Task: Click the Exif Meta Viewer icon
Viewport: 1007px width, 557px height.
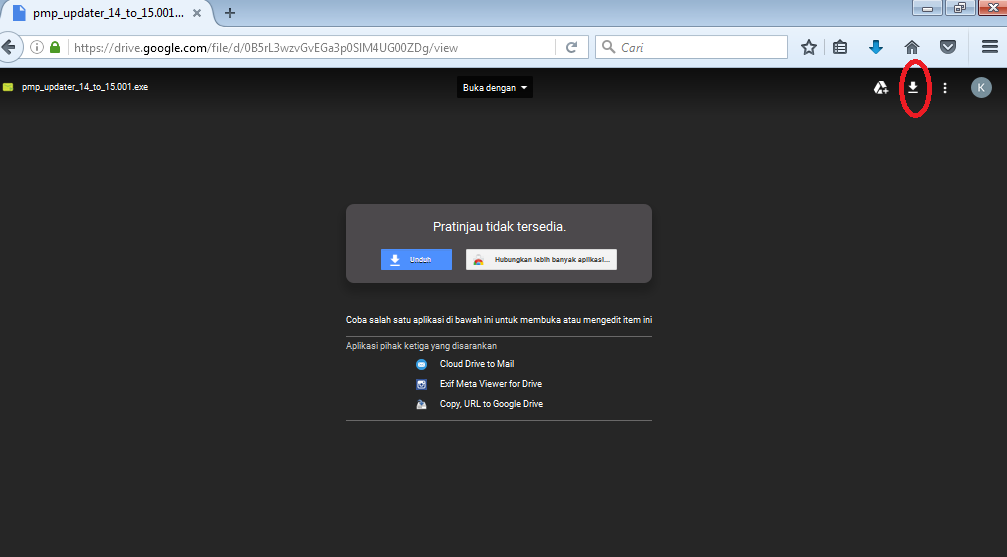Action: click(x=421, y=384)
